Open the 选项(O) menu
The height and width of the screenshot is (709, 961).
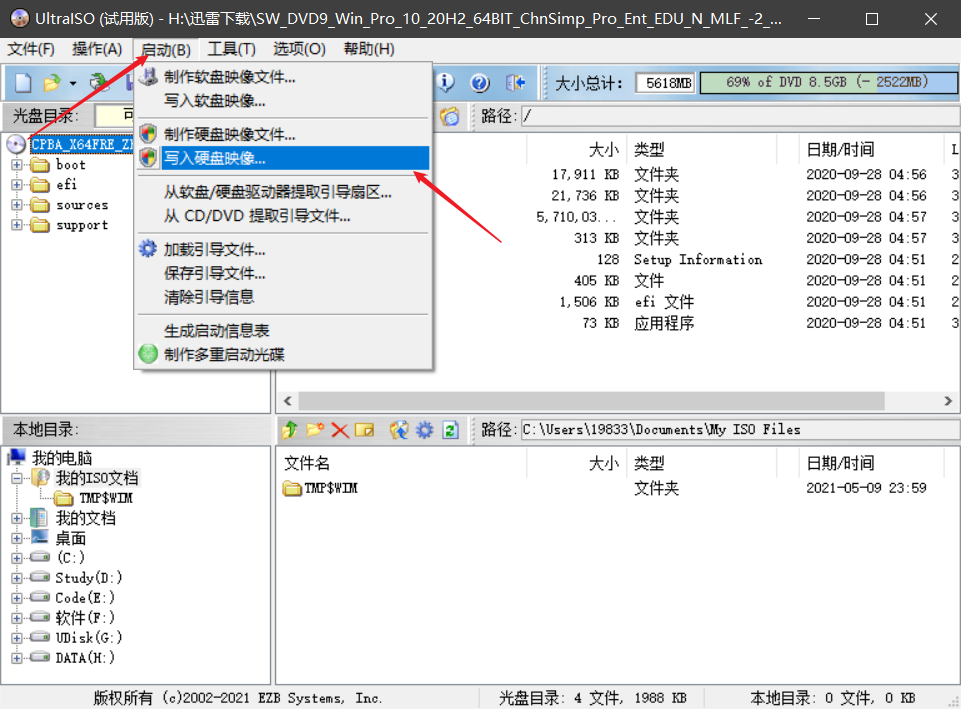pyautogui.click(x=299, y=49)
